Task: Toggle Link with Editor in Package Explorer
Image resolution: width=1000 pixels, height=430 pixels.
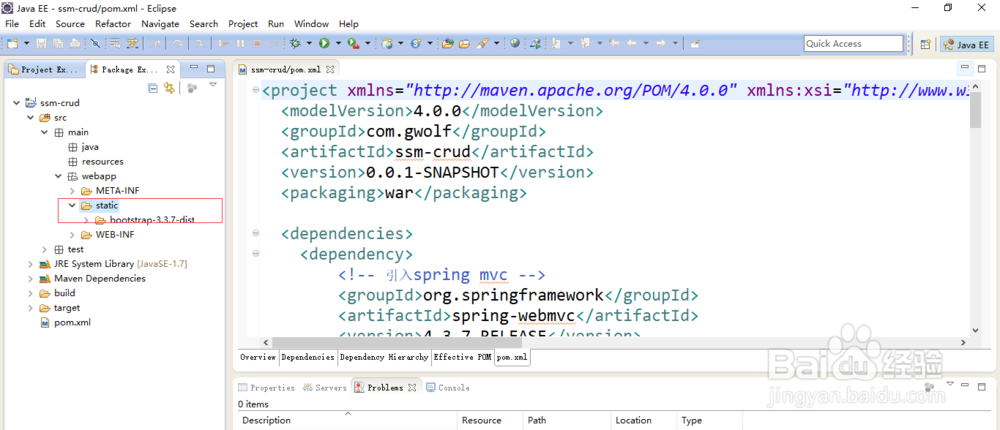Action: (169, 88)
